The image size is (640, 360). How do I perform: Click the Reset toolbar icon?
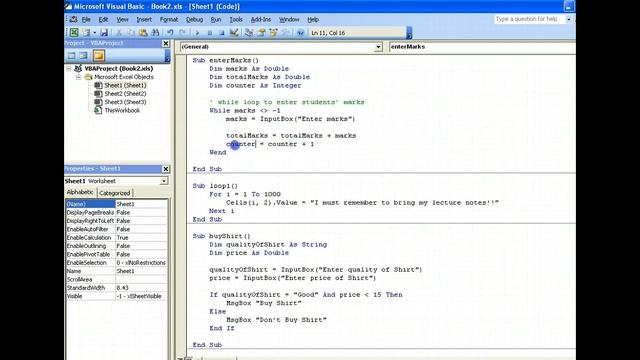pos(221,33)
